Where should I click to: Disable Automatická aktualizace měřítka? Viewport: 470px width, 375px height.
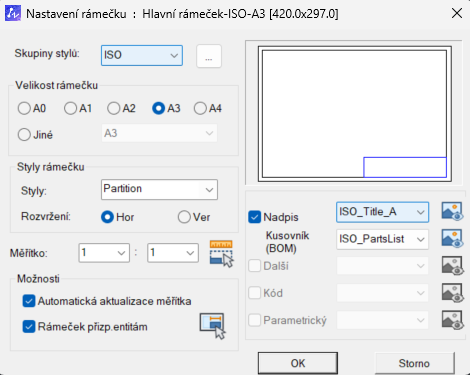tap(29, 301)
